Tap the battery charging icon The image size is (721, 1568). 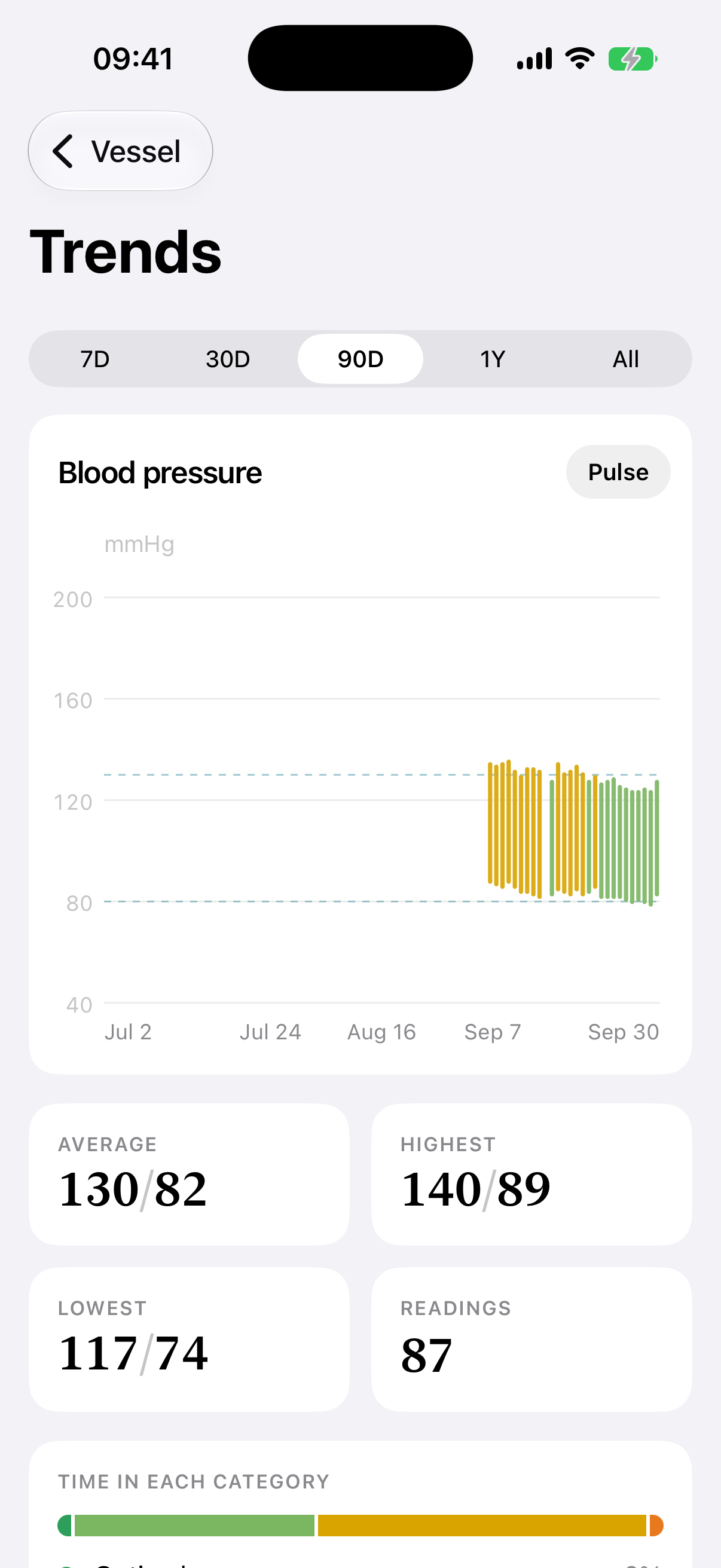(x=633, y=59)
